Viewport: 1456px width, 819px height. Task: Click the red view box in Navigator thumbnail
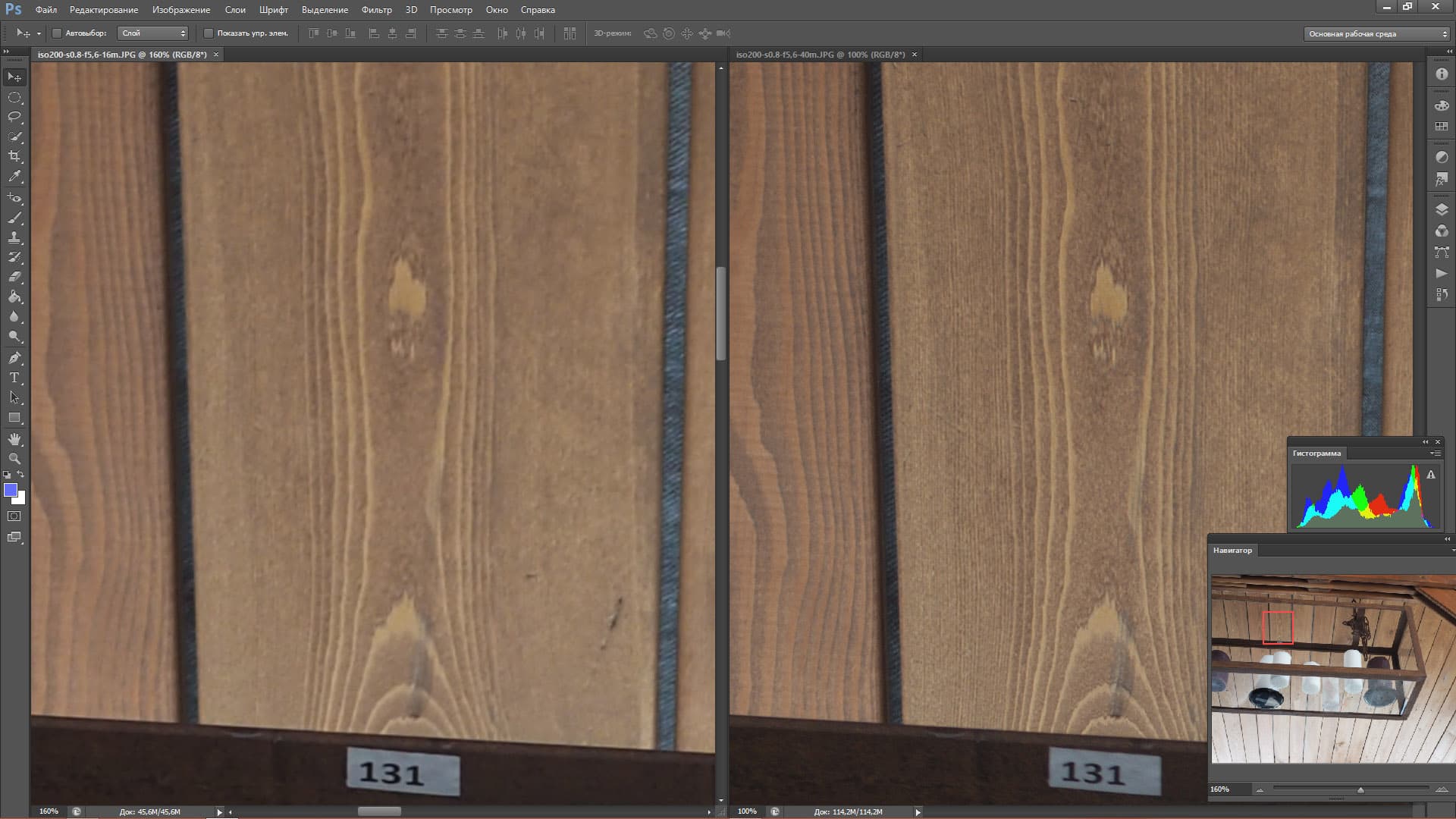[x=1278, y=628]
